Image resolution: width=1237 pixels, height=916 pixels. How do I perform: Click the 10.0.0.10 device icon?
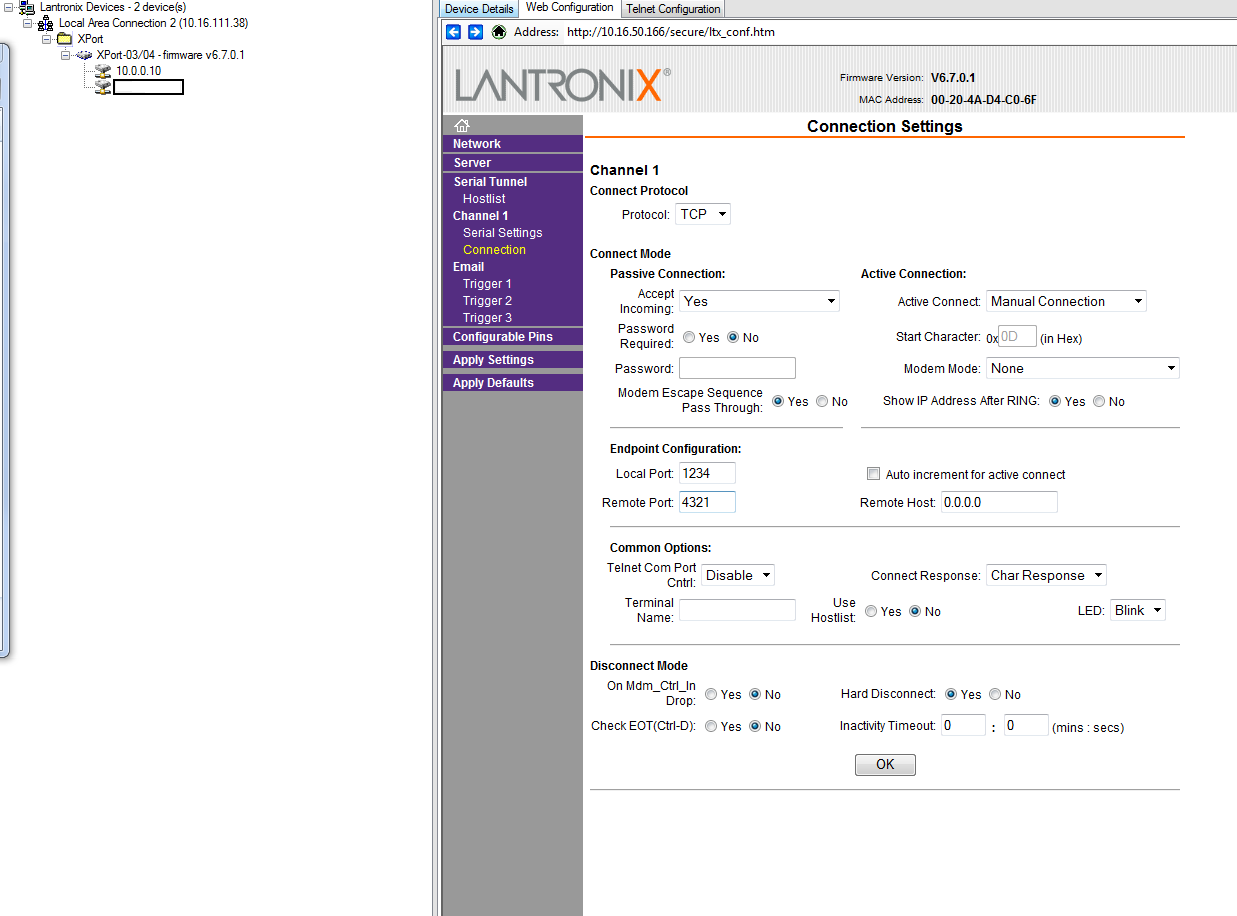(103, 71)
